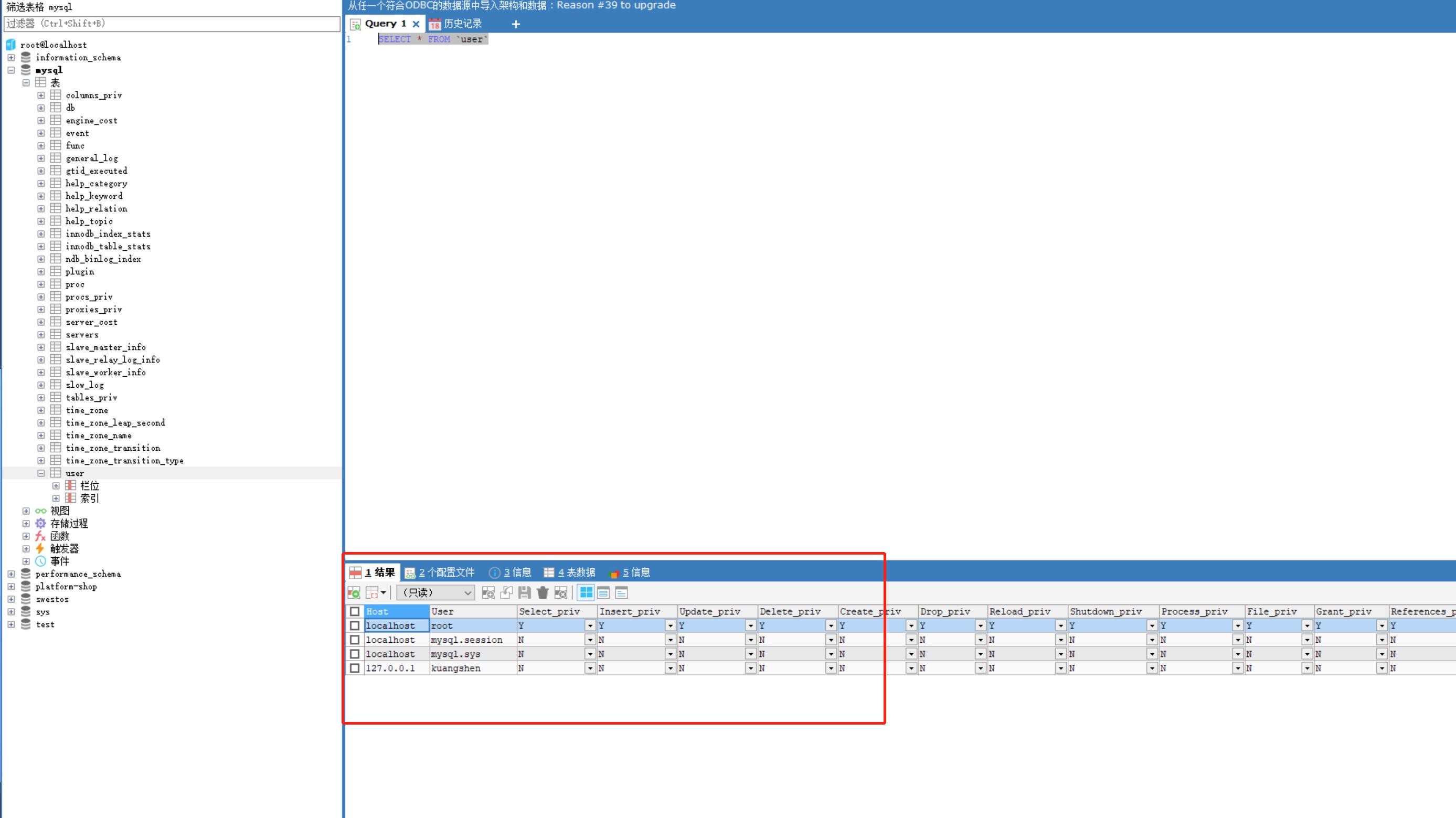
Task: Click the Shutdown_priv column header
Action: 1113,612
